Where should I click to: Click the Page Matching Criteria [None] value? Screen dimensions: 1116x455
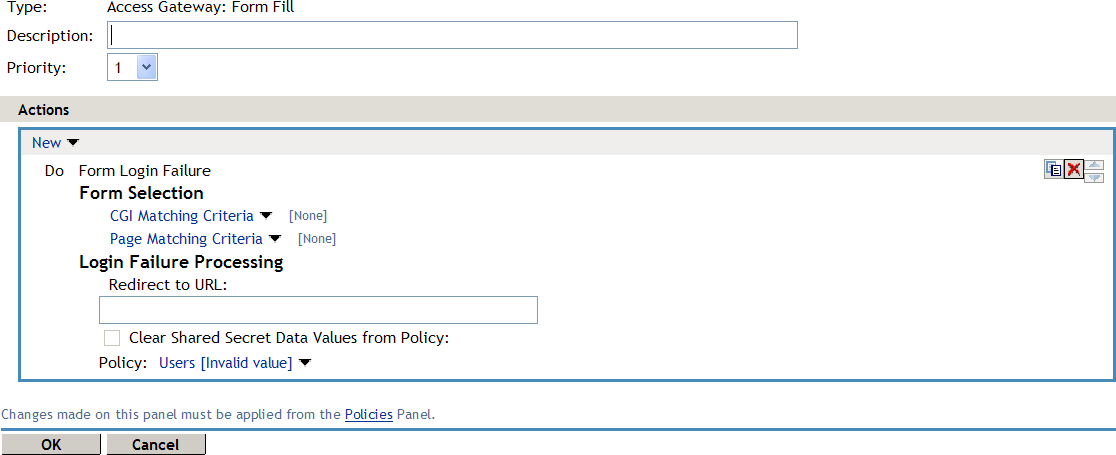[317, 239]
